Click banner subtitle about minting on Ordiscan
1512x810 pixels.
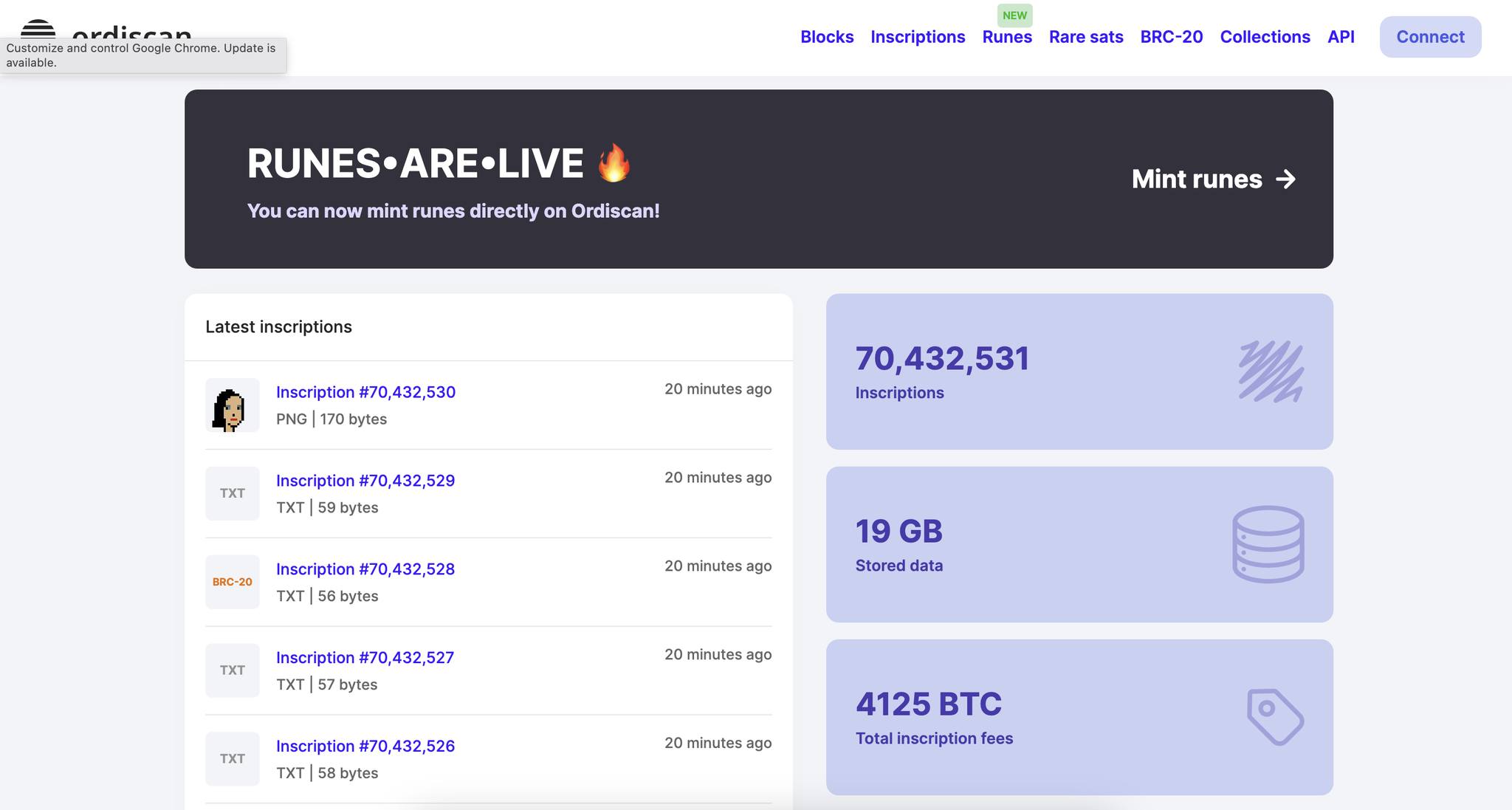(x=453, y=211)
